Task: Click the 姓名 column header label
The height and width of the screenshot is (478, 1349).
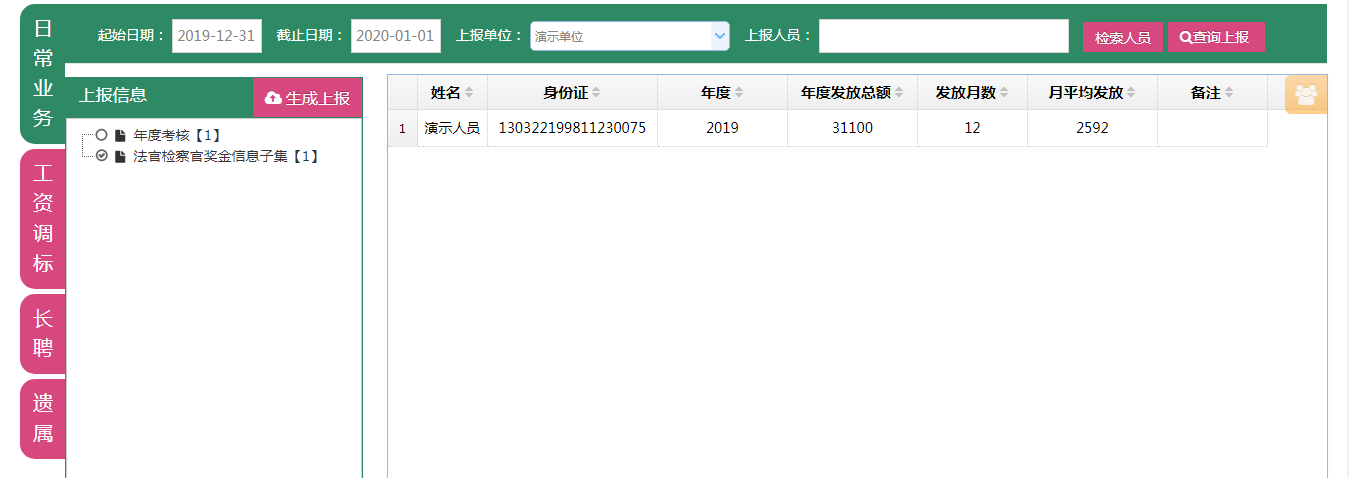Action: click(445, 93)
